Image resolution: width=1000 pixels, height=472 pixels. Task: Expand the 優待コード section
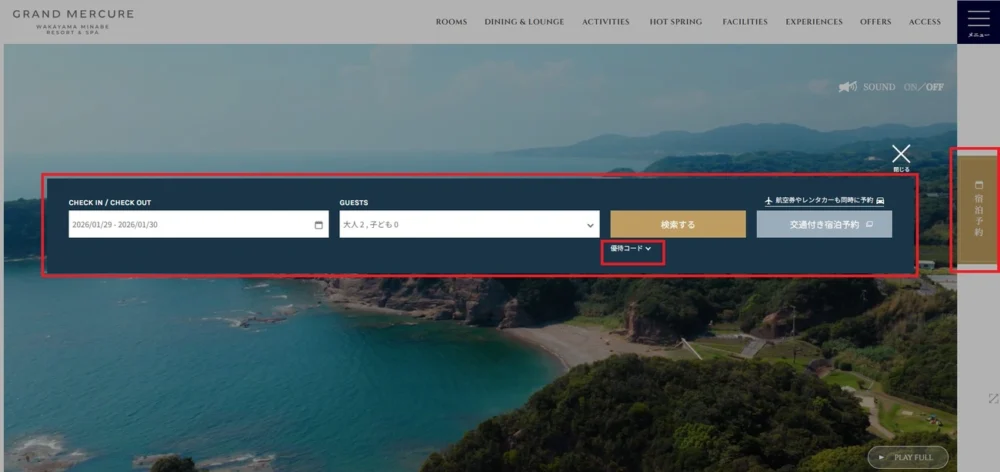pos(631,249)
